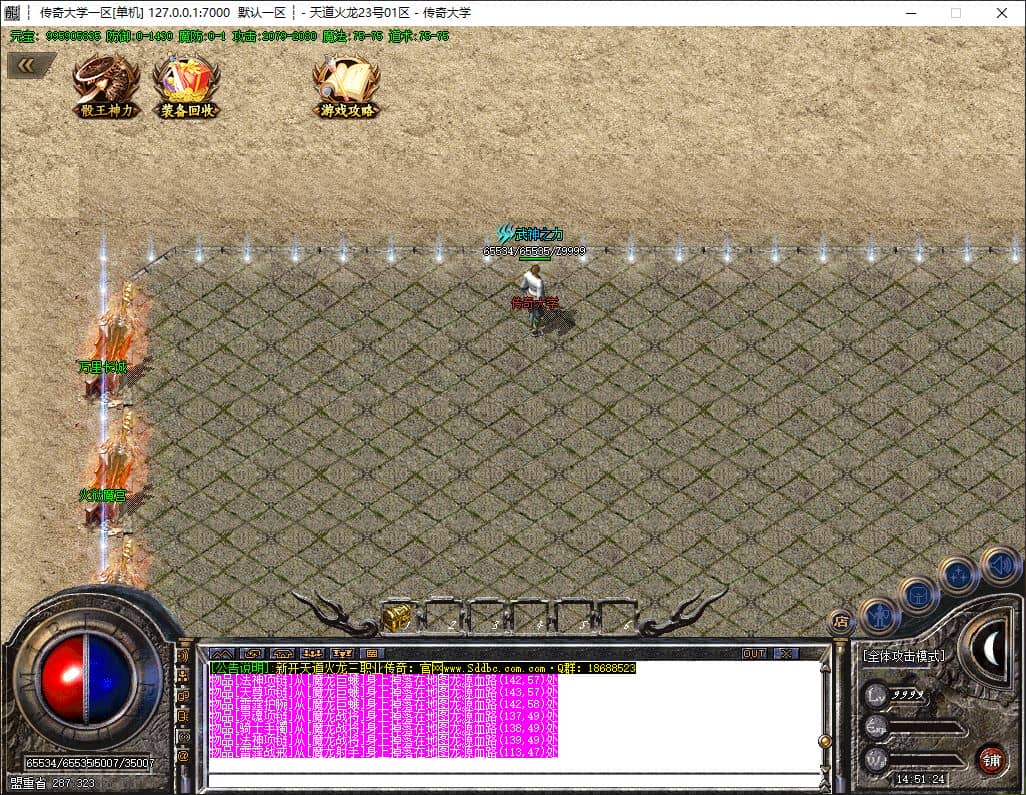Click the red HP half of orb
This screenshot has width=1026, height=795.
click(63, 678)
